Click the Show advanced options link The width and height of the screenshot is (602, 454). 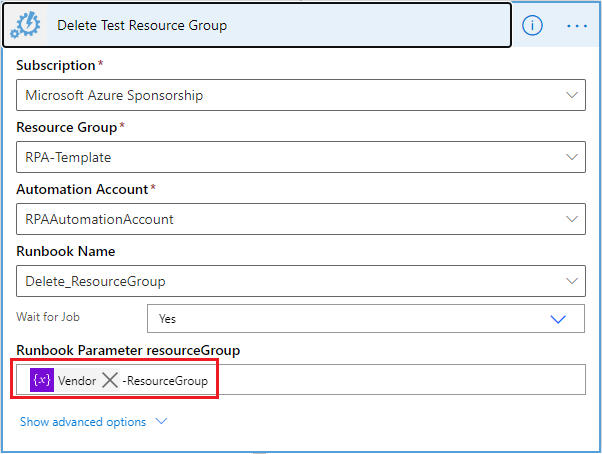point(83,422)
